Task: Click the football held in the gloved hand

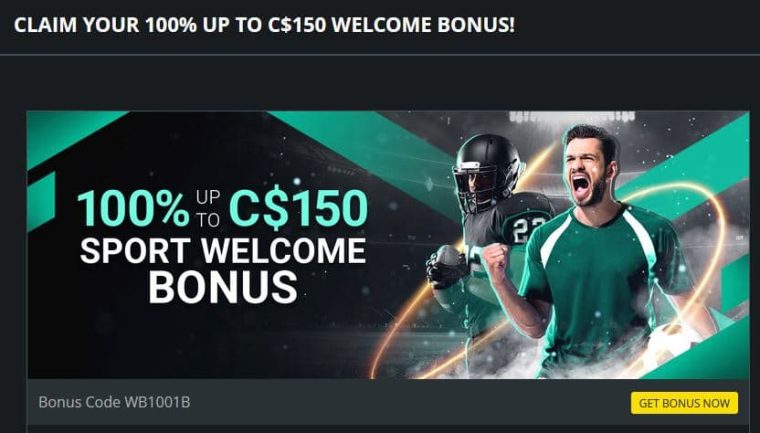Action: 447,264
